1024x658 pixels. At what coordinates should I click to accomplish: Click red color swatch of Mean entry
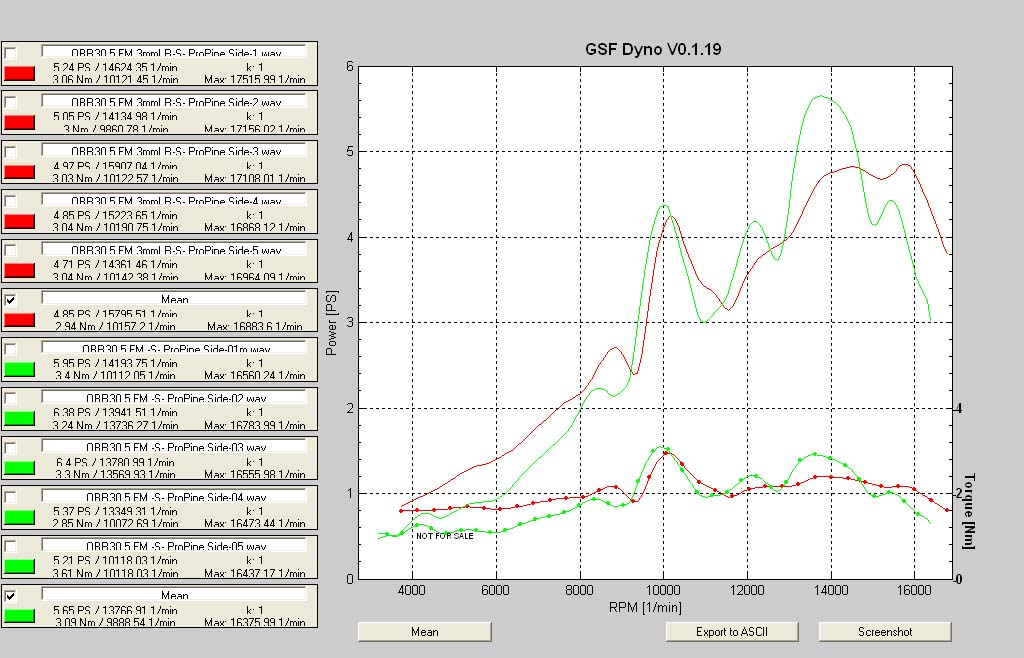coord(19,320)
